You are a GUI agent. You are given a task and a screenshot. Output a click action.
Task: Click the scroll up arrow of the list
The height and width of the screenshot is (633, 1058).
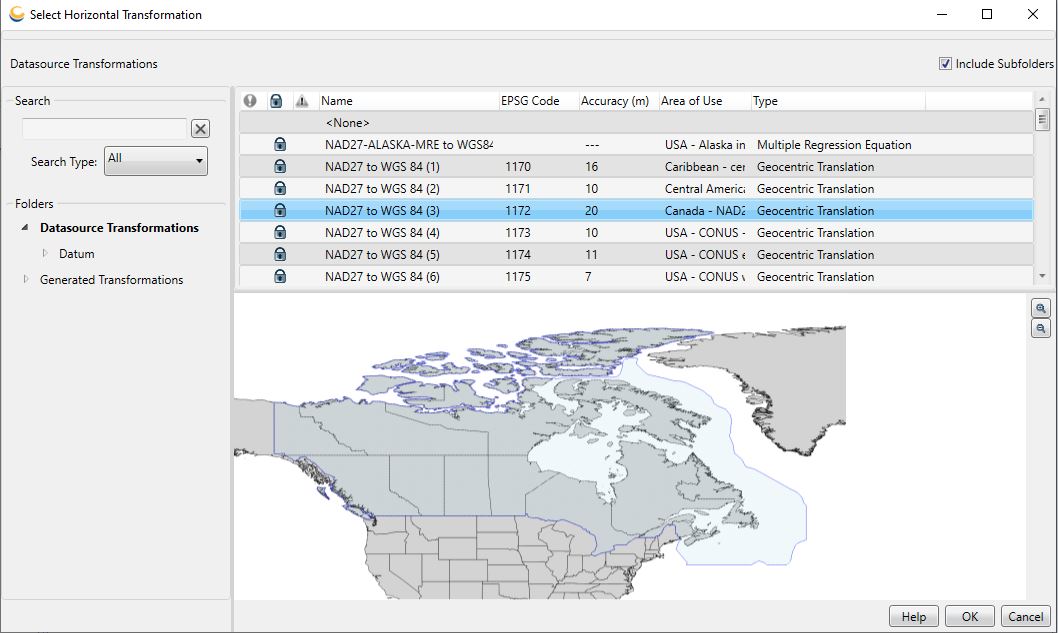coord(1042,99)
